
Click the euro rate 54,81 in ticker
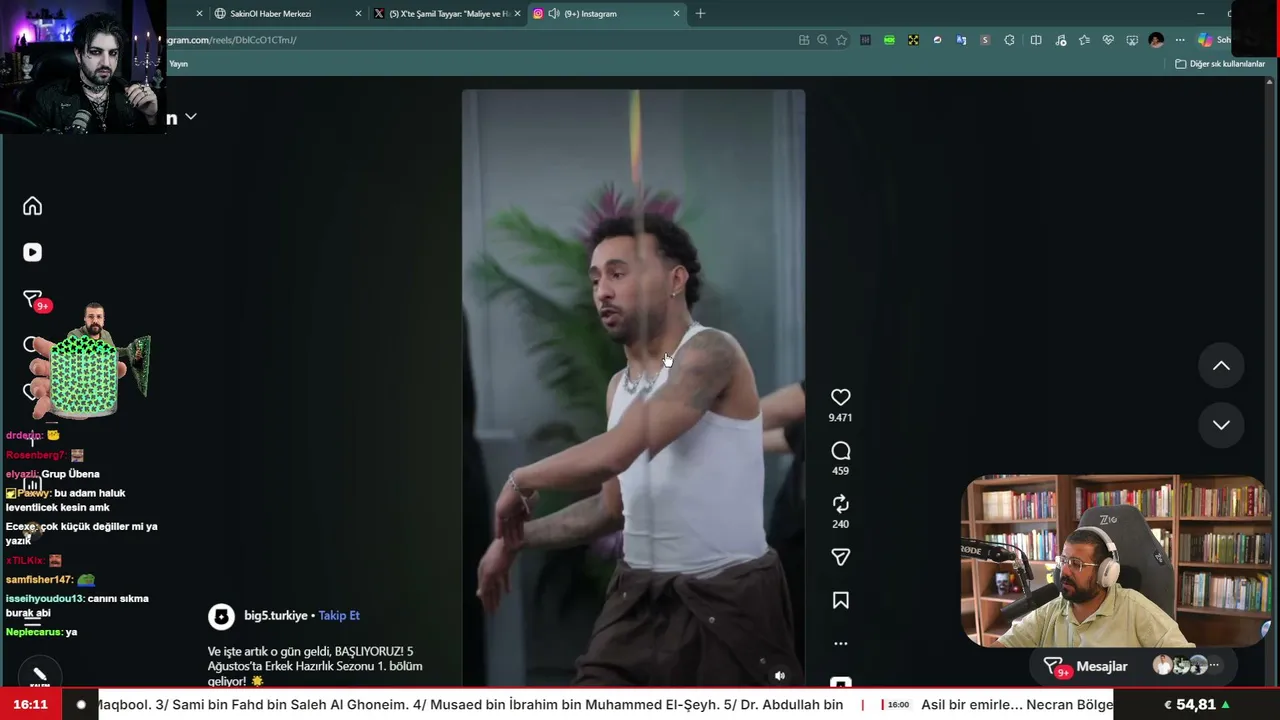click(x=1196, y=705)
